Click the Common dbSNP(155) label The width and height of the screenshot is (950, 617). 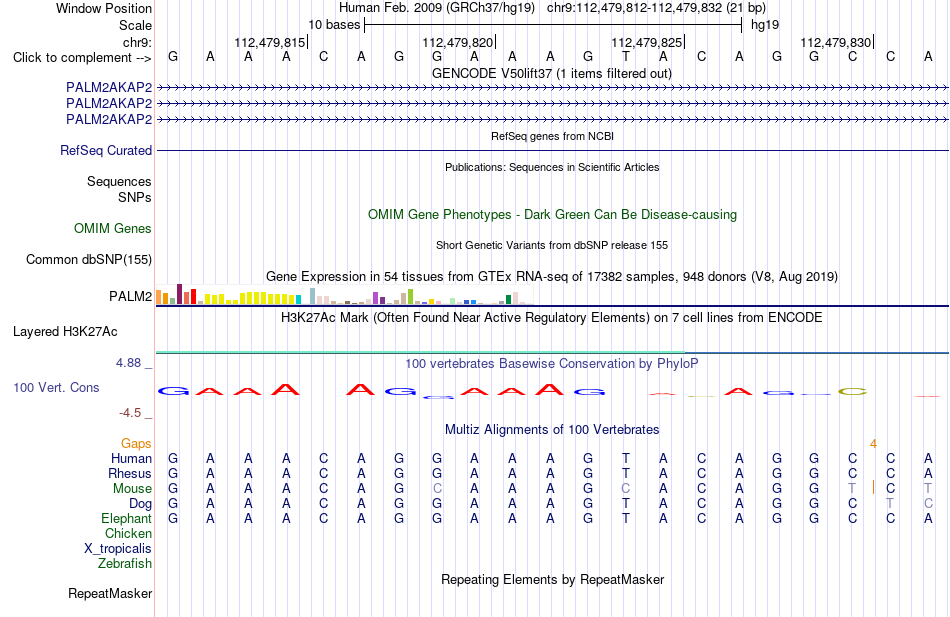pos(89,259)
